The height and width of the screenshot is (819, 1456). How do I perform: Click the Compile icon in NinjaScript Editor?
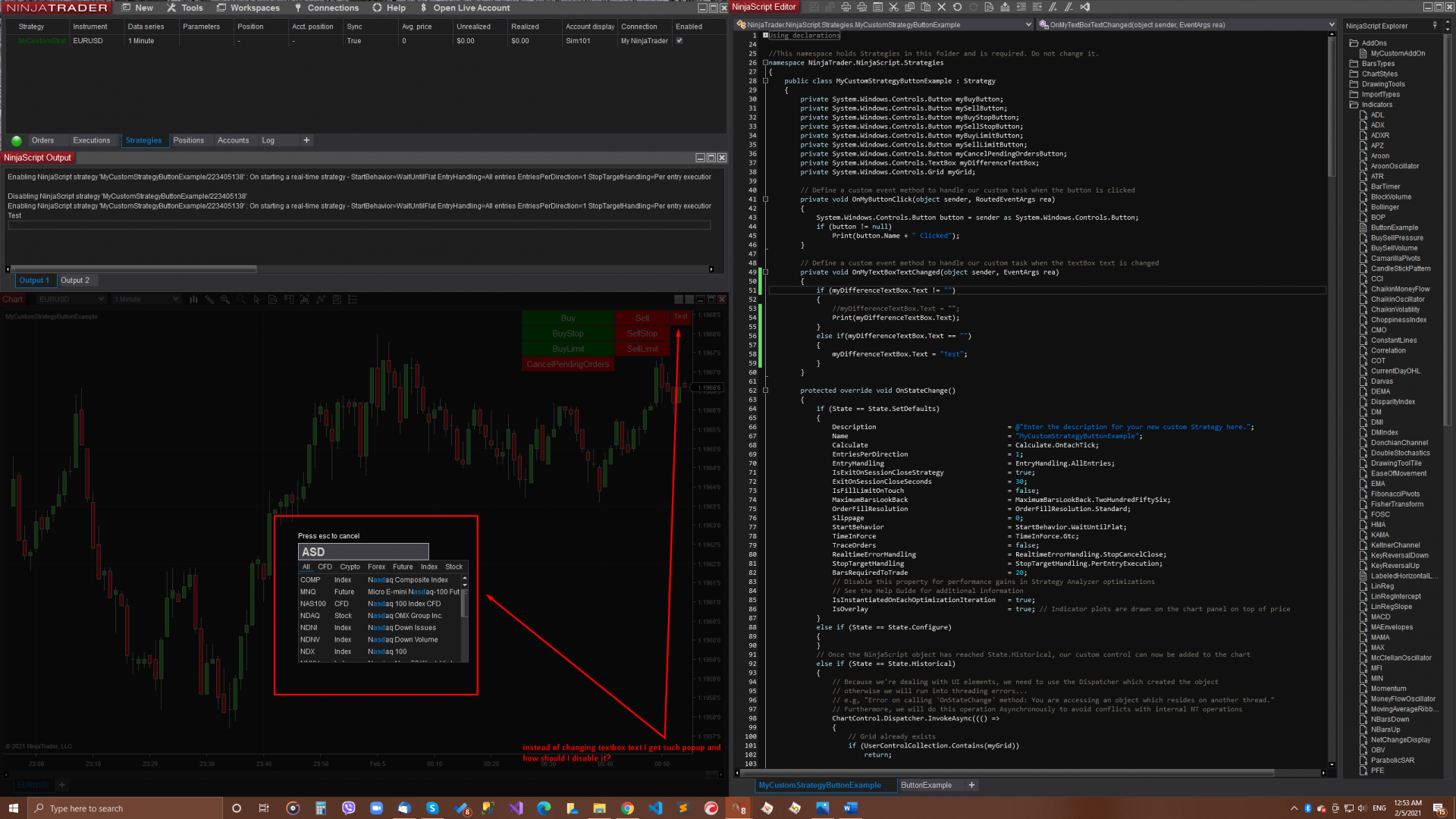(1005, 7)
